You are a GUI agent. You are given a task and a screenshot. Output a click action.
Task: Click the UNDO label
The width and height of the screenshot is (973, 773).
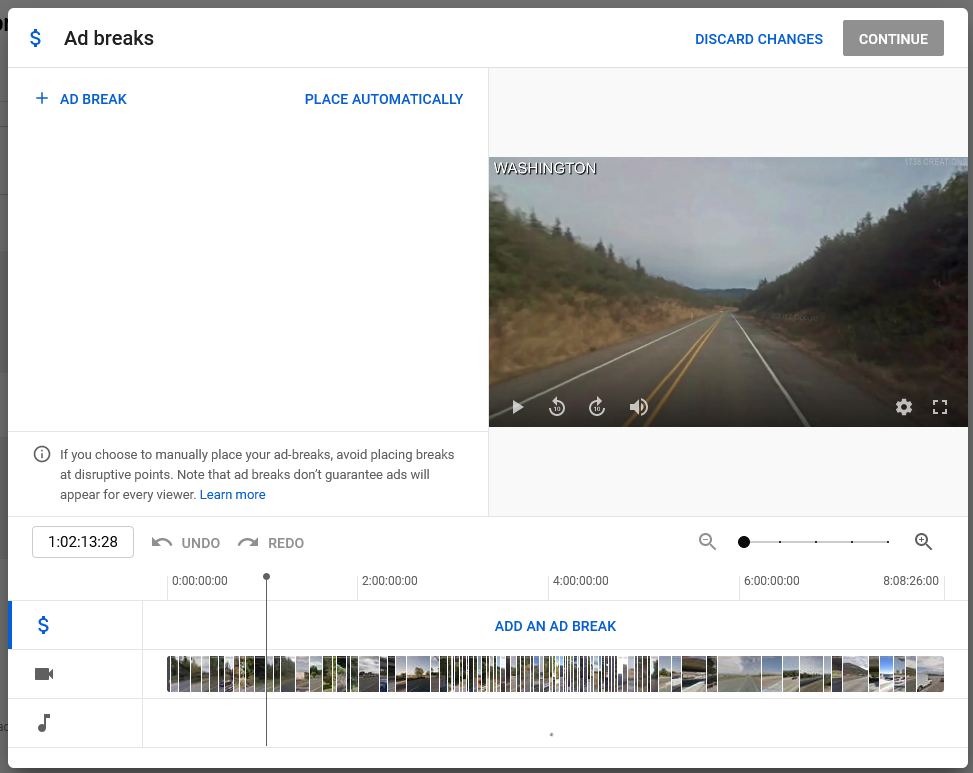tap(200, 543)
